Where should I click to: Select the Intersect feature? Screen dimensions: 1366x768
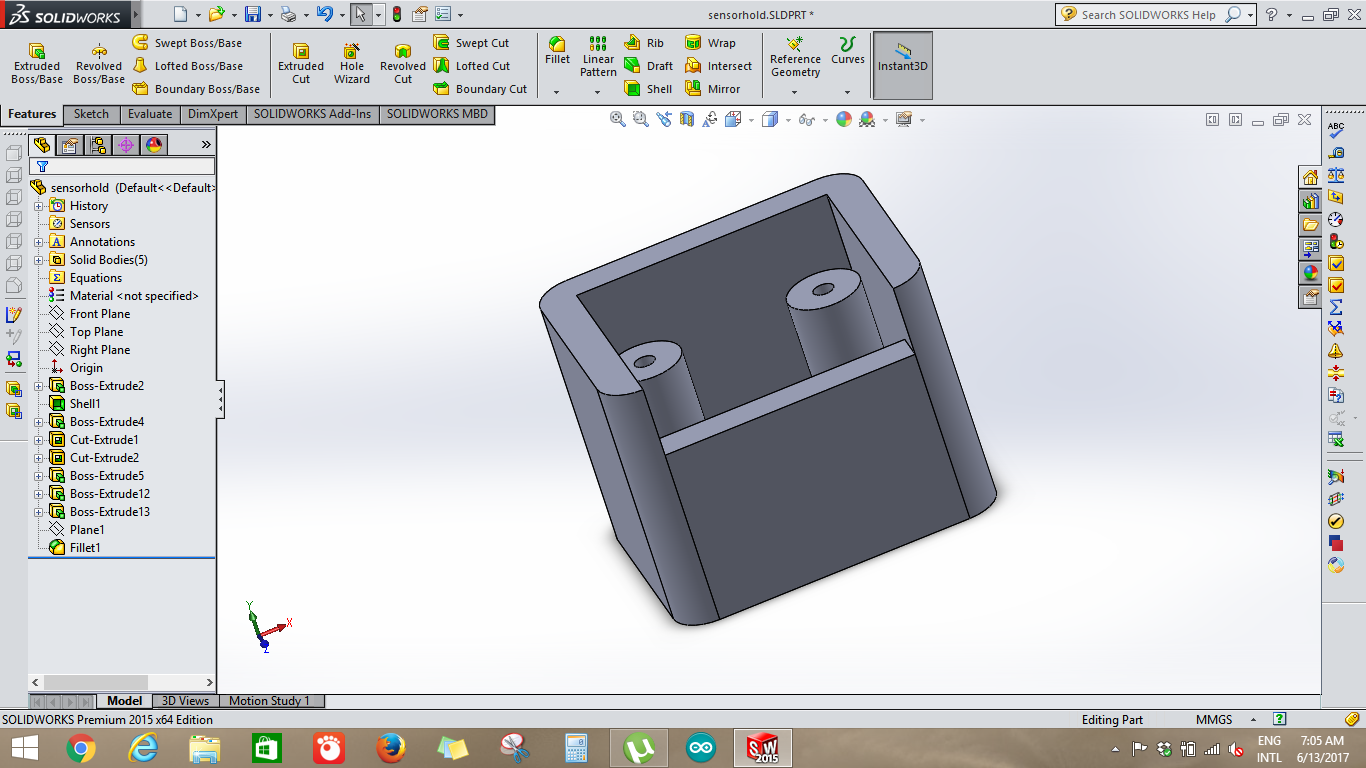tap(718, 66)
